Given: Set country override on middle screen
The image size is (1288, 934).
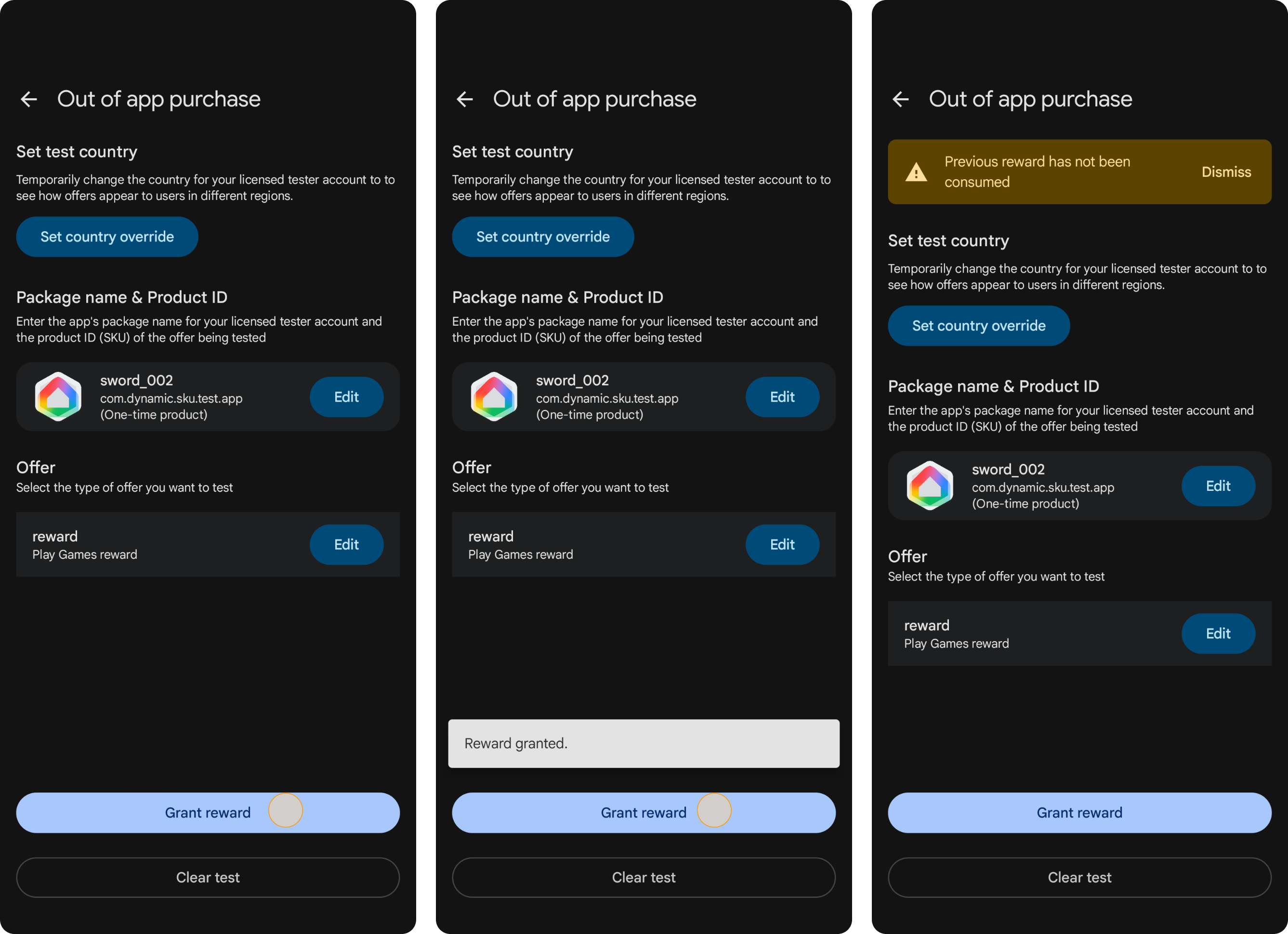Looking at the screenshot, I should coord(543,237).
